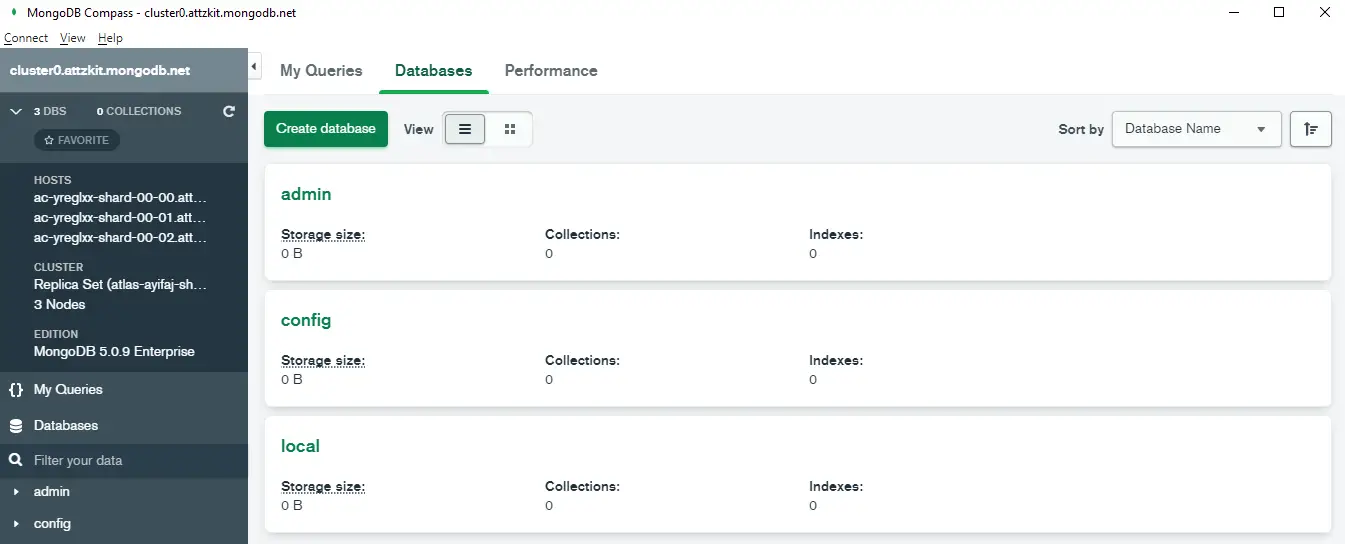
Task: Focus the Filter your data field
Action: click(x=124, y=460)
